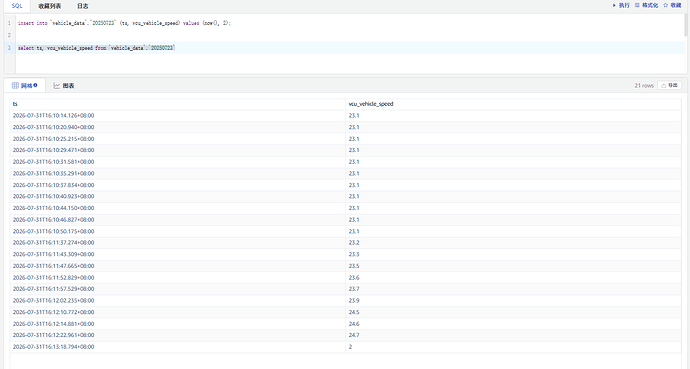
Task: Open the 日志 tab
Action: click(83, 6)
